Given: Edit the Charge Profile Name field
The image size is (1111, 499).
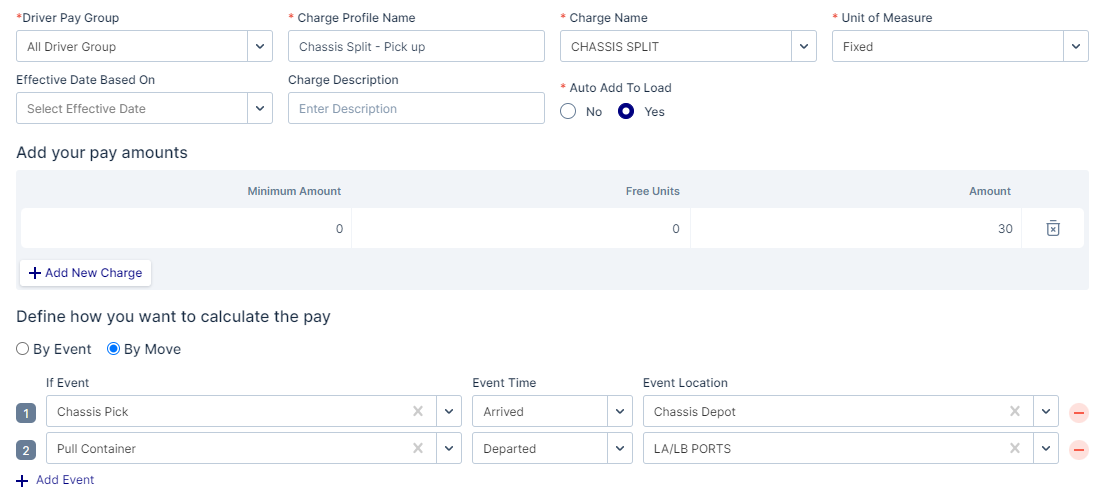Looking at the screenshot, I should pyautogui.click(x=416, y=47).
